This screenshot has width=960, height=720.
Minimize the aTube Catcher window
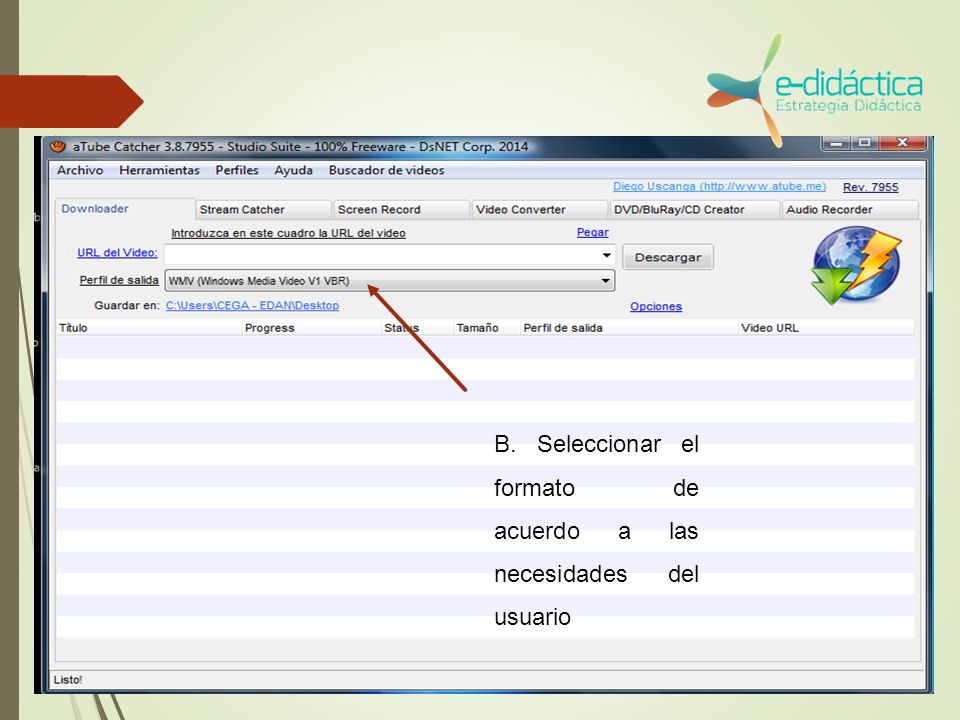click(x=836, y=143)
